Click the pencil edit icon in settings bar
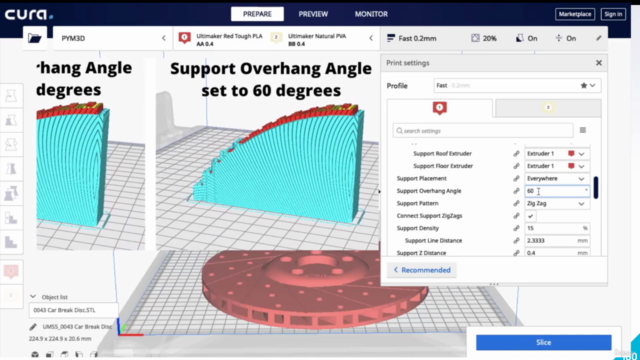The width and height of the screenshot is (640, 360). pos(598,38)
